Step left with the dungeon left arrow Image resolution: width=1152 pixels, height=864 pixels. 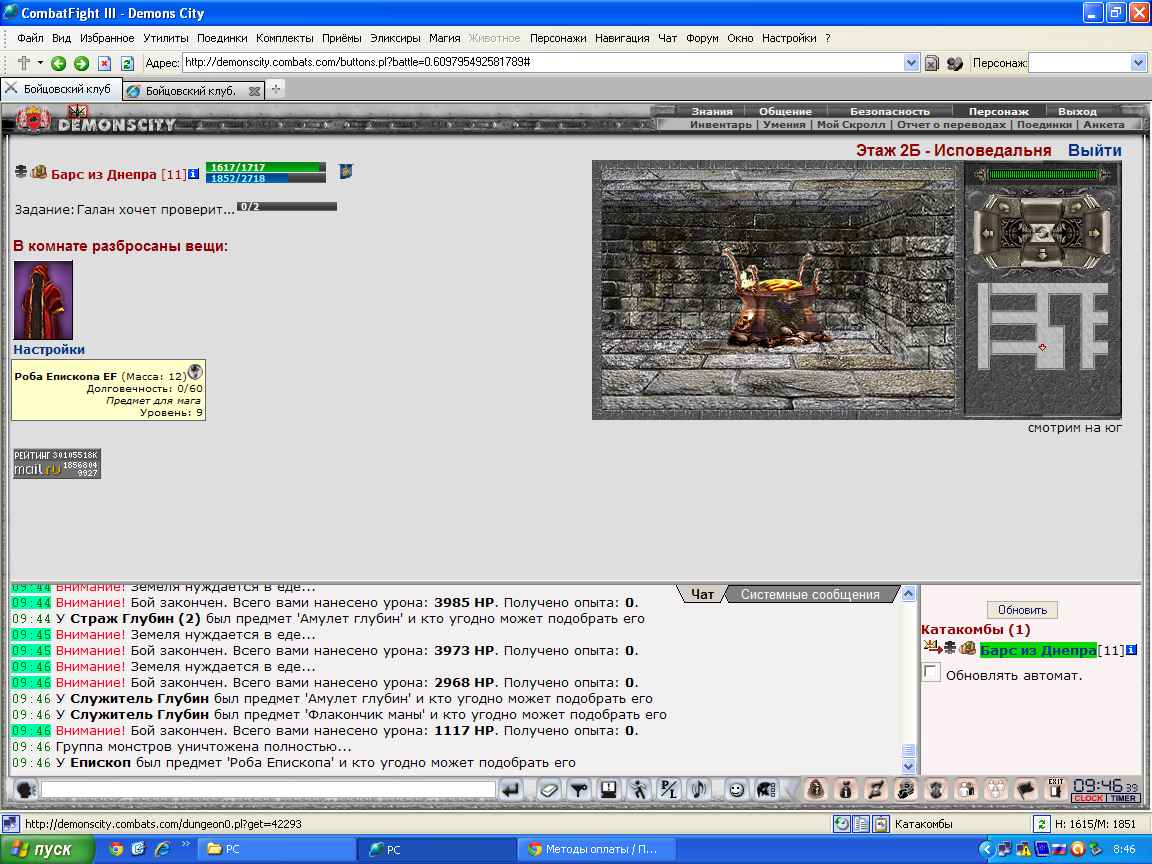[x=989, y=232]
